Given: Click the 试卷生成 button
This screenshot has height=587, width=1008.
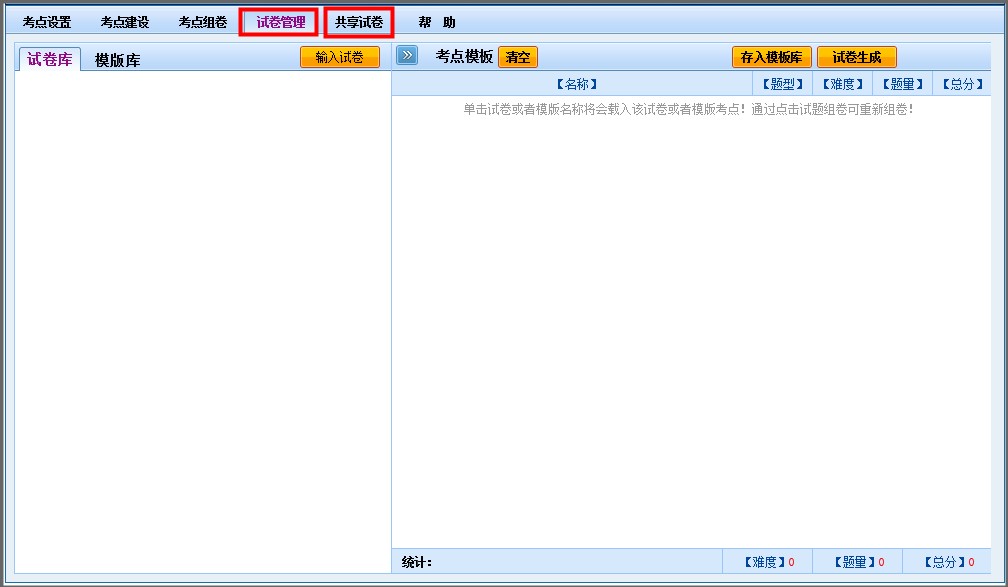Looking at the screenshot, I should pos(857,57).
